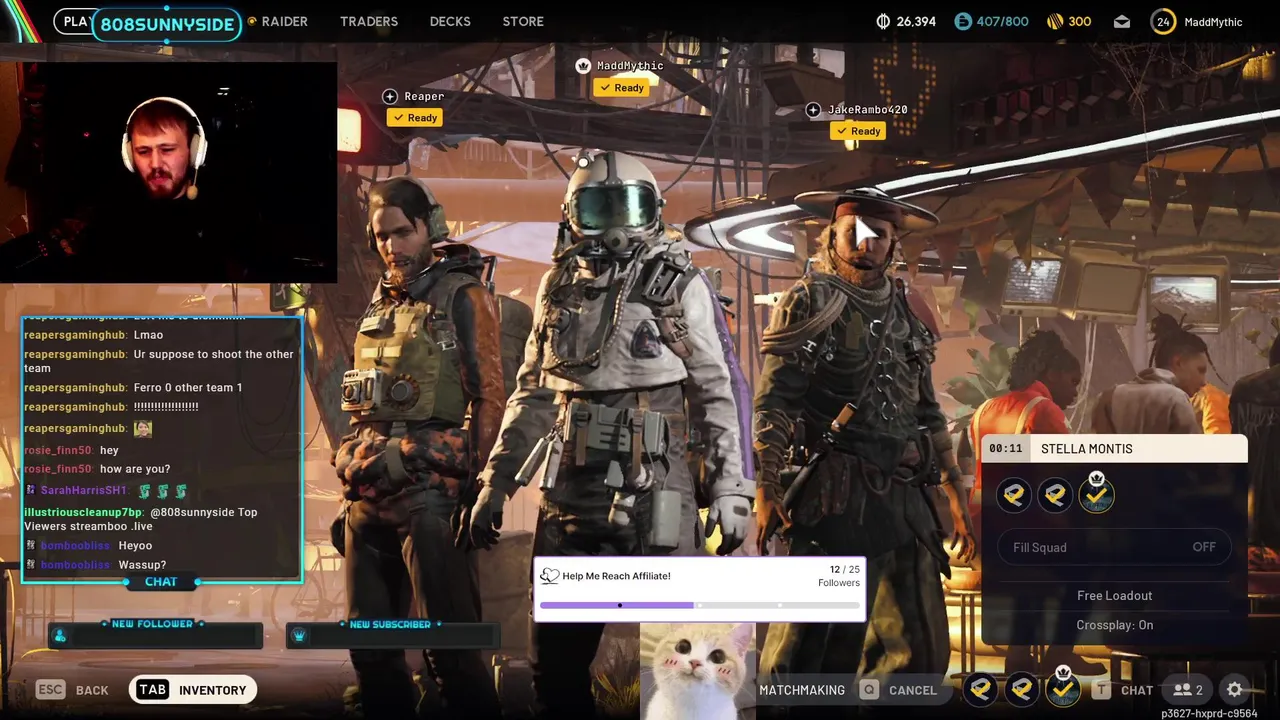The width and height of the screenshot is (1280, 720).
Task: Click the 808SUNNYSIDE channel name banner
Action: [x=167, y=24]
